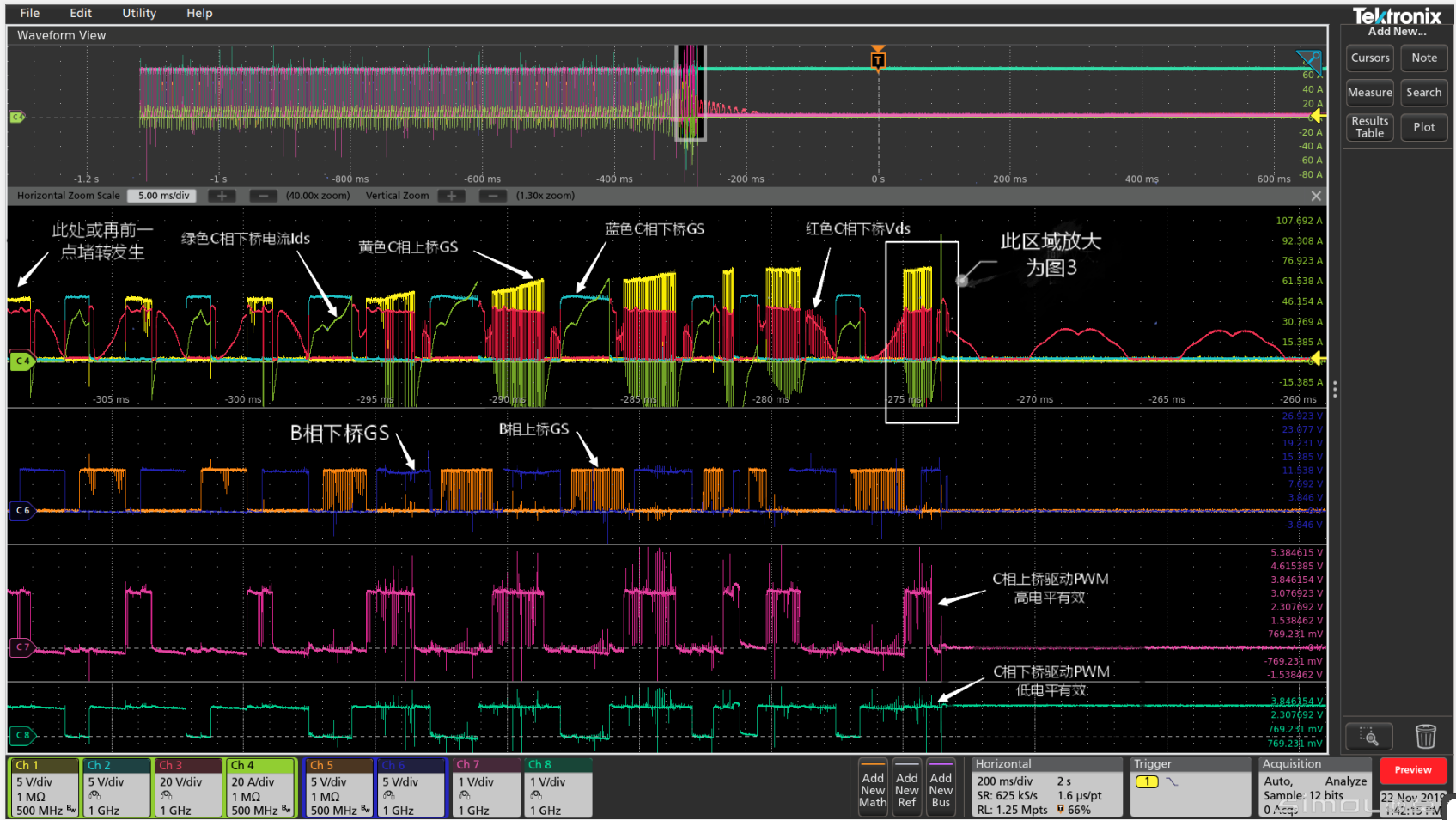The image size is (1456, 820).
Task: Open the Ch 8 channel badge
Action: pyautogui.click(x=558, y=787)
